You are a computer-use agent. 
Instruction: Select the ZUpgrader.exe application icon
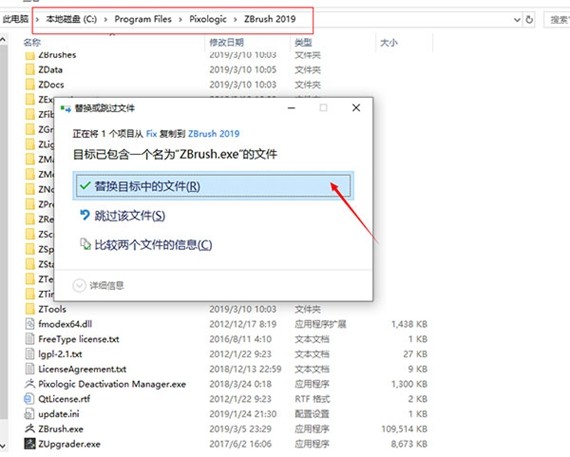[x=30, y=444]
